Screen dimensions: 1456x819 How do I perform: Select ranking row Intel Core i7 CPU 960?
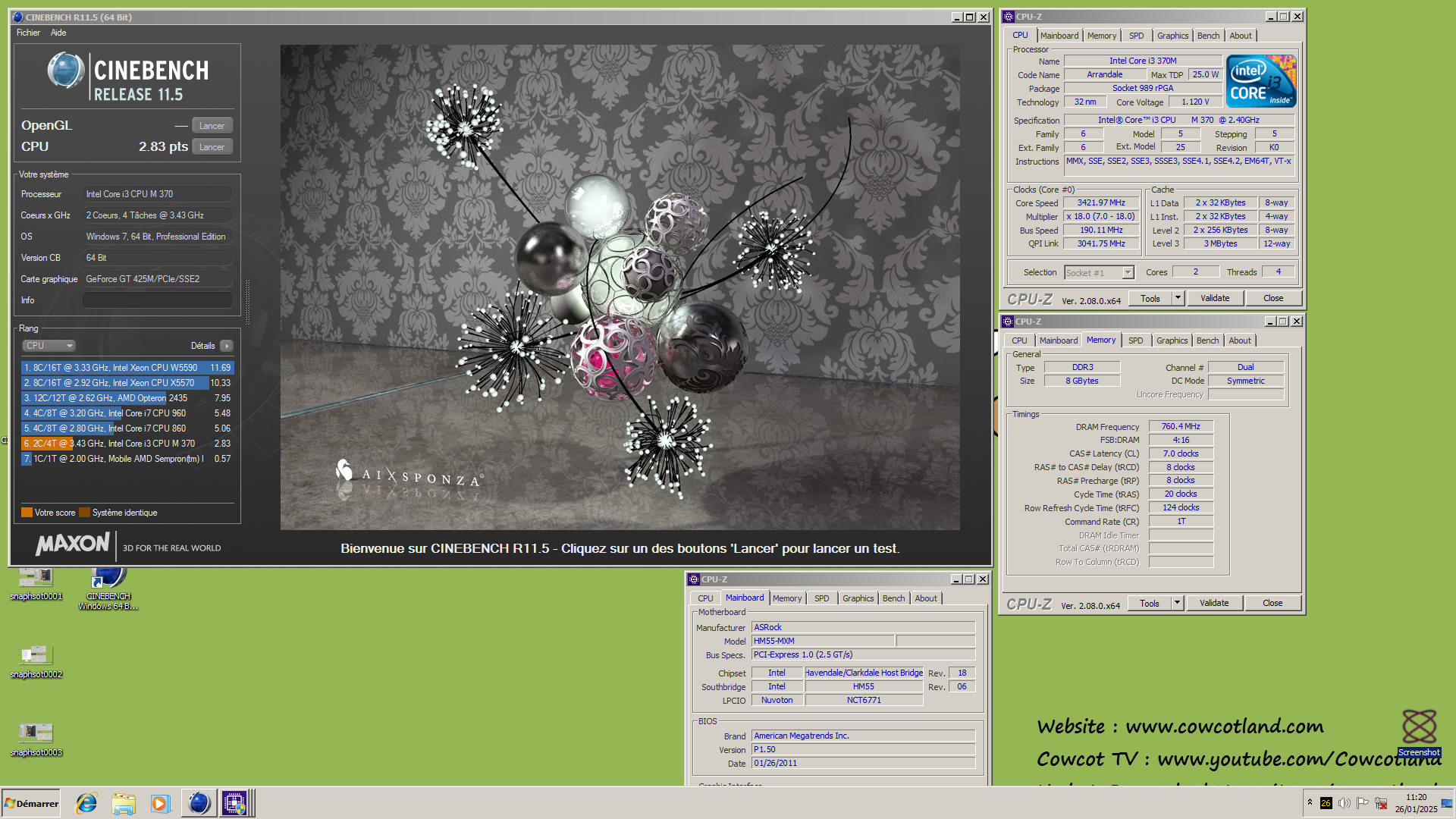pyautogui.click(x=127, y=413)
